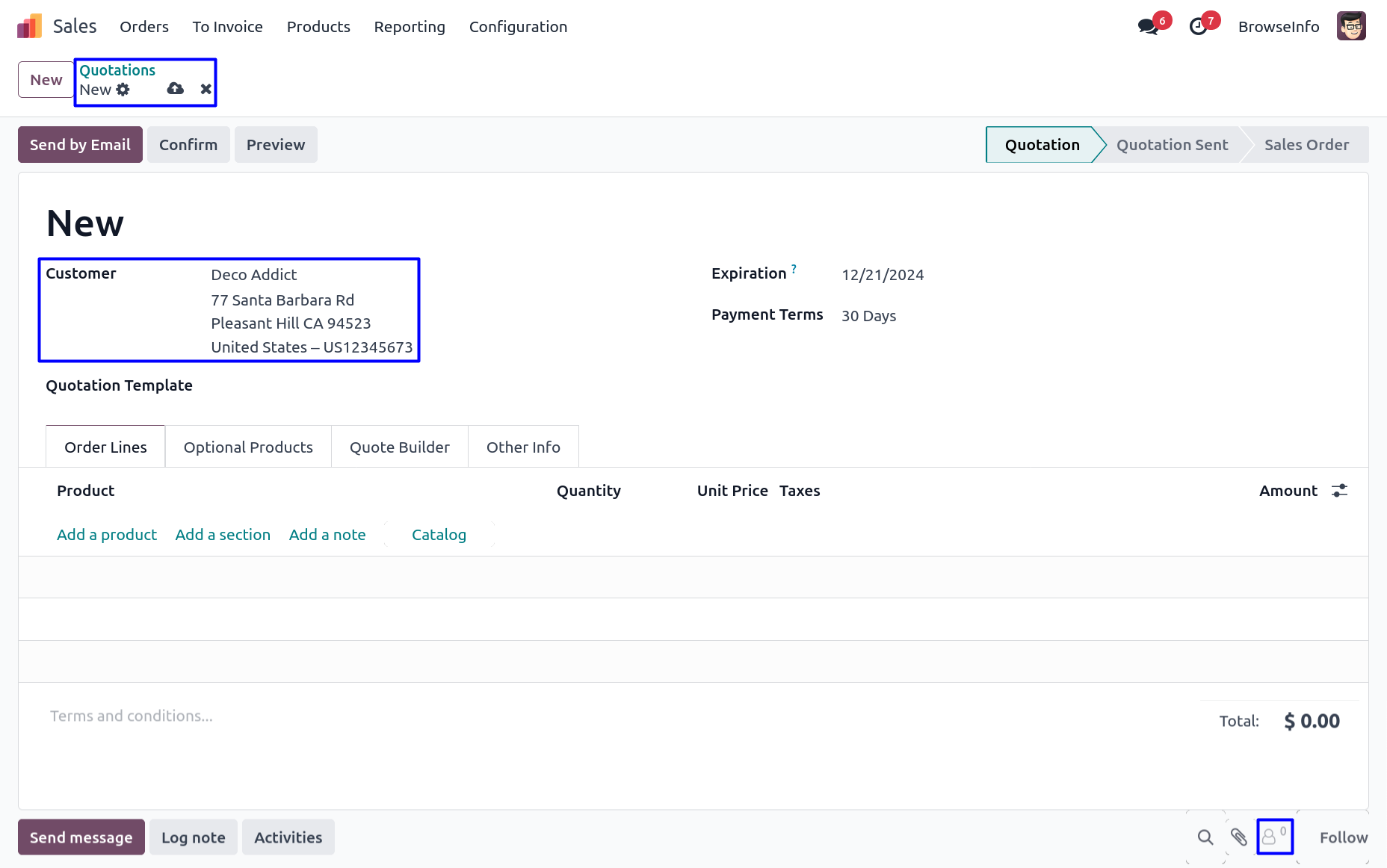
Task: Click the paperclip attachments icon
Action: [1238, 837]
